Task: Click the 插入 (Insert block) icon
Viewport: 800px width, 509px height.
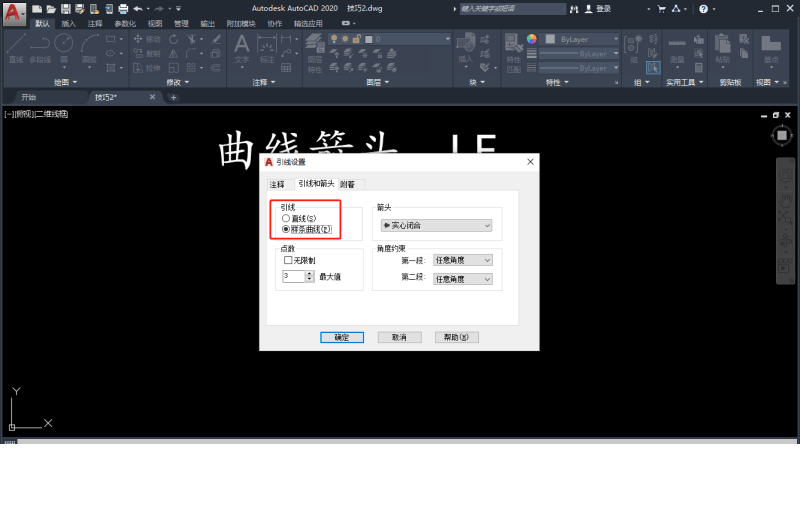Action: pos(465,48)
